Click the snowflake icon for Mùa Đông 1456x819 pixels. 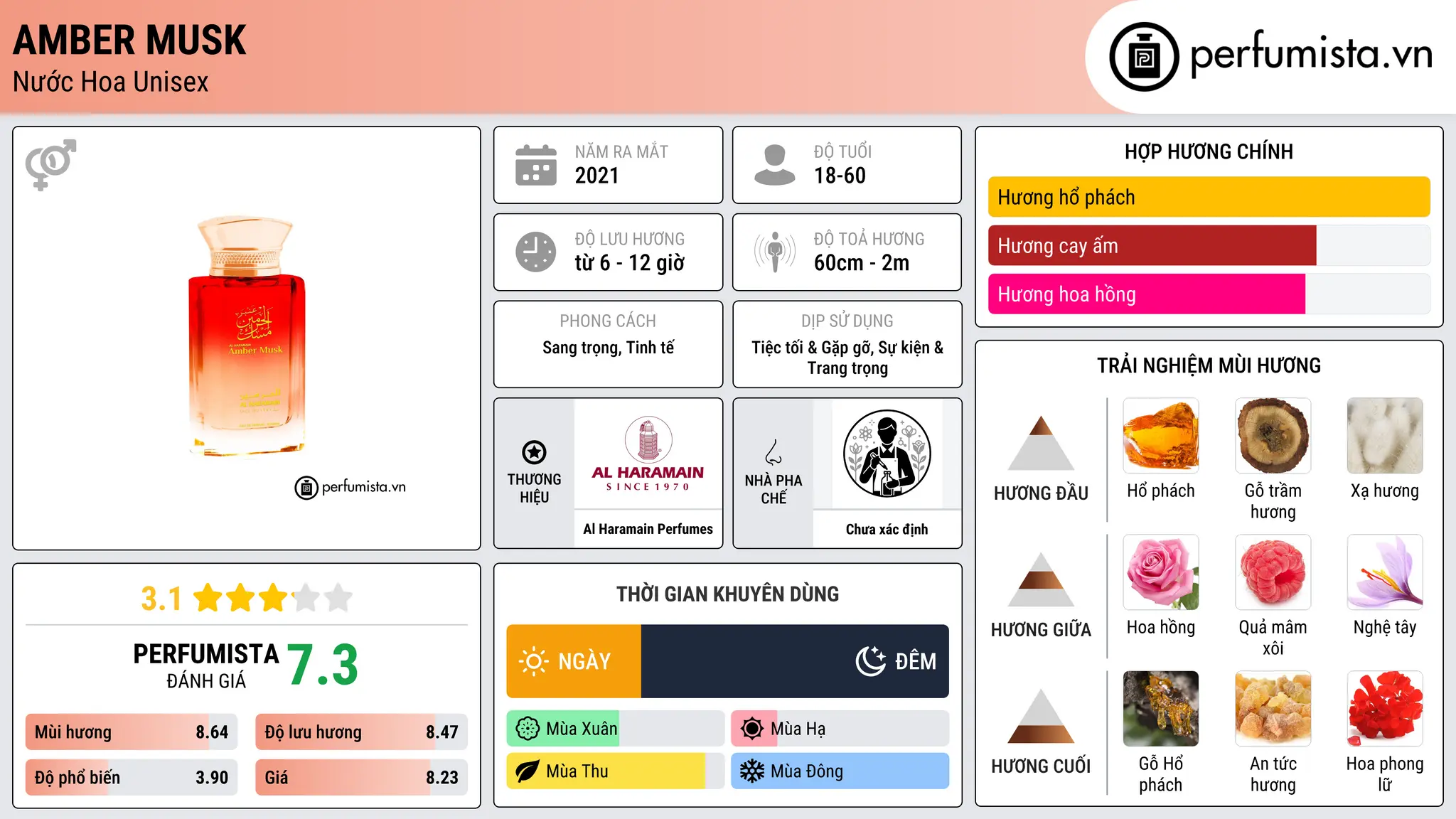click(x=751, y=771)
